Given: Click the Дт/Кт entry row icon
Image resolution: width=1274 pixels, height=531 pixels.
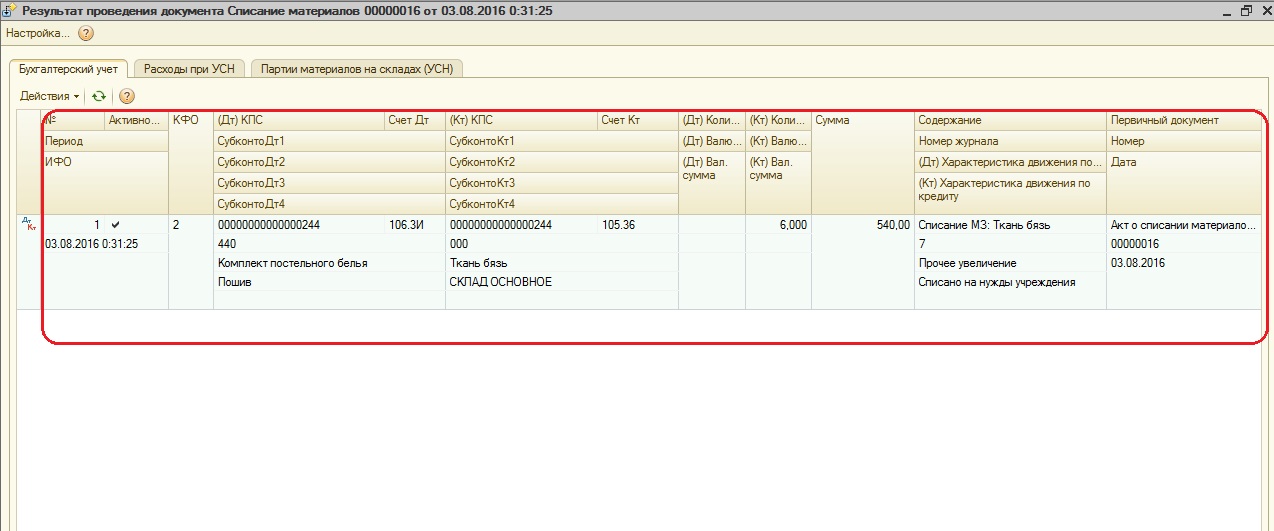Looking at the screenshot, I should (28, 224).
